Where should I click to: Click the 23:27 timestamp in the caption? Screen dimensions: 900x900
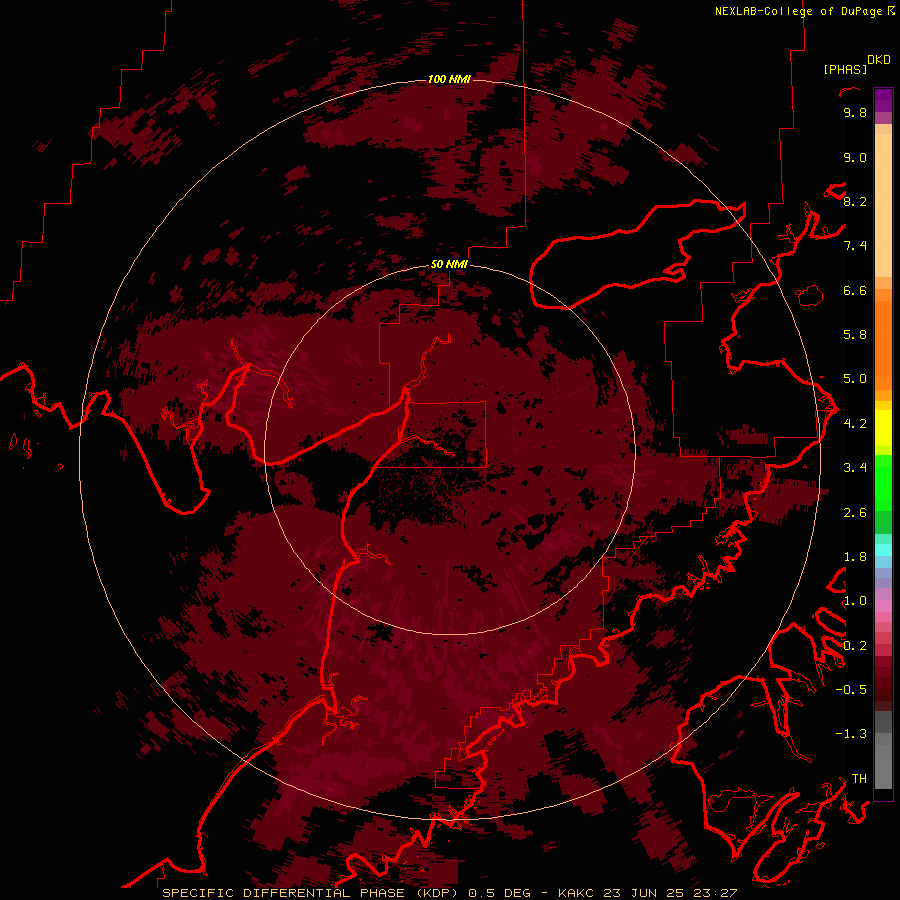click(717, 893)
